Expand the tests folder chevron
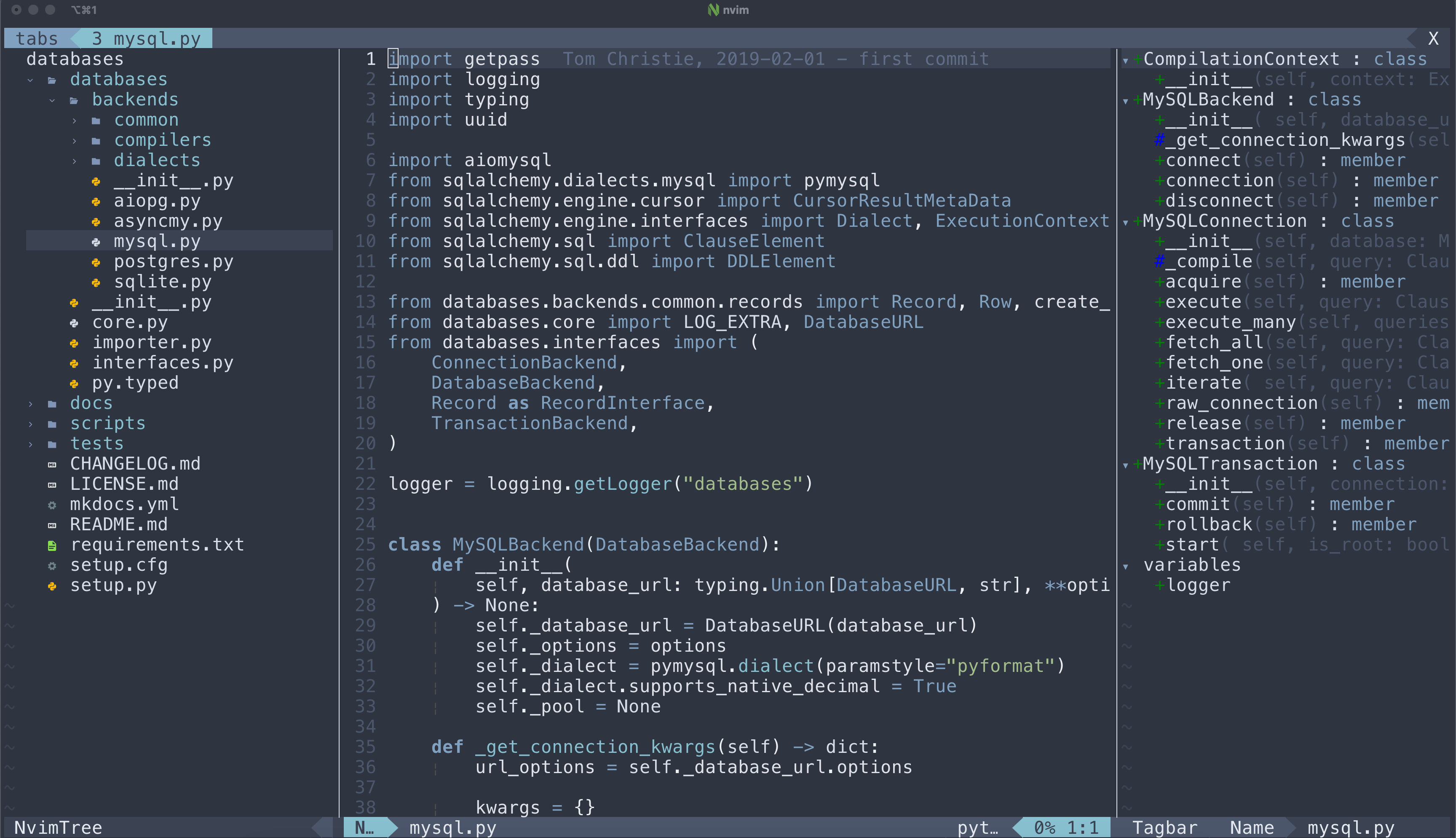Viewport: 1456px width, 838px height. coord(30,444)
